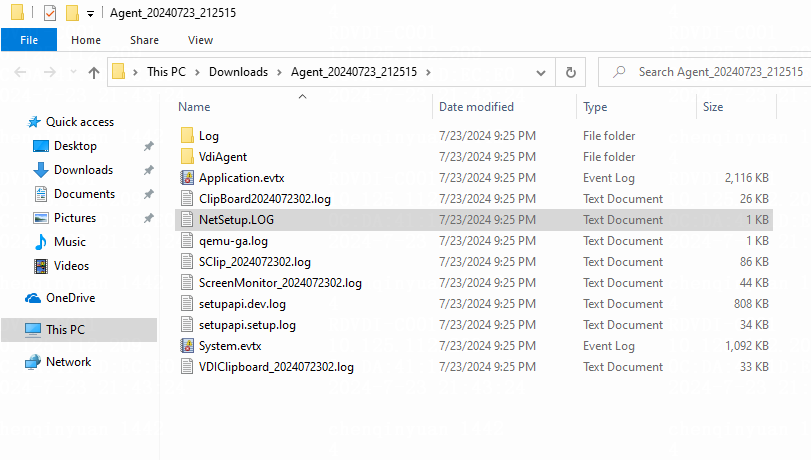811x460 pixels.
Task: Click the search magnifier icon
Action: point(619,72)
